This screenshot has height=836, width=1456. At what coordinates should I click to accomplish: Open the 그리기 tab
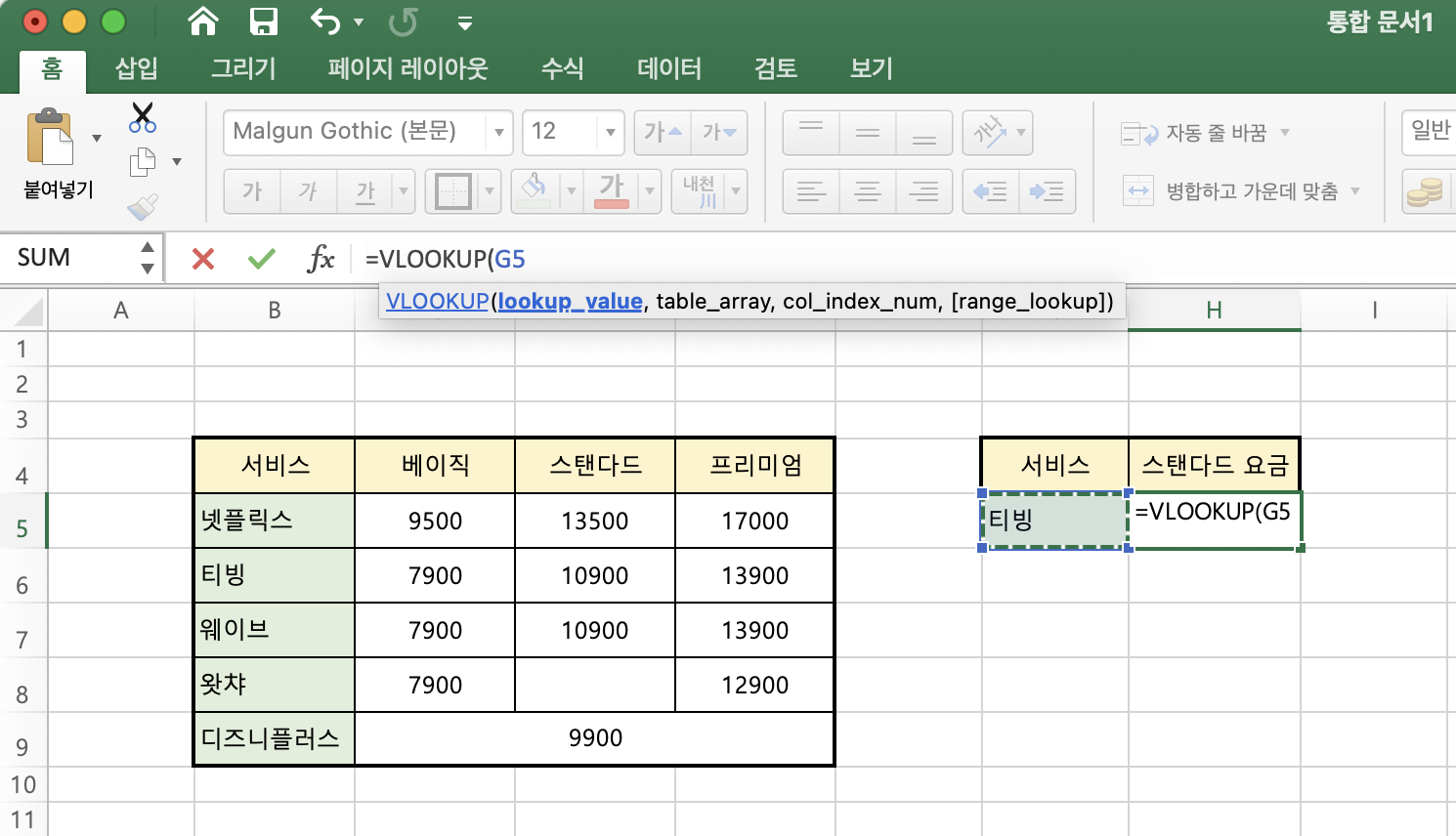[243, 68]
